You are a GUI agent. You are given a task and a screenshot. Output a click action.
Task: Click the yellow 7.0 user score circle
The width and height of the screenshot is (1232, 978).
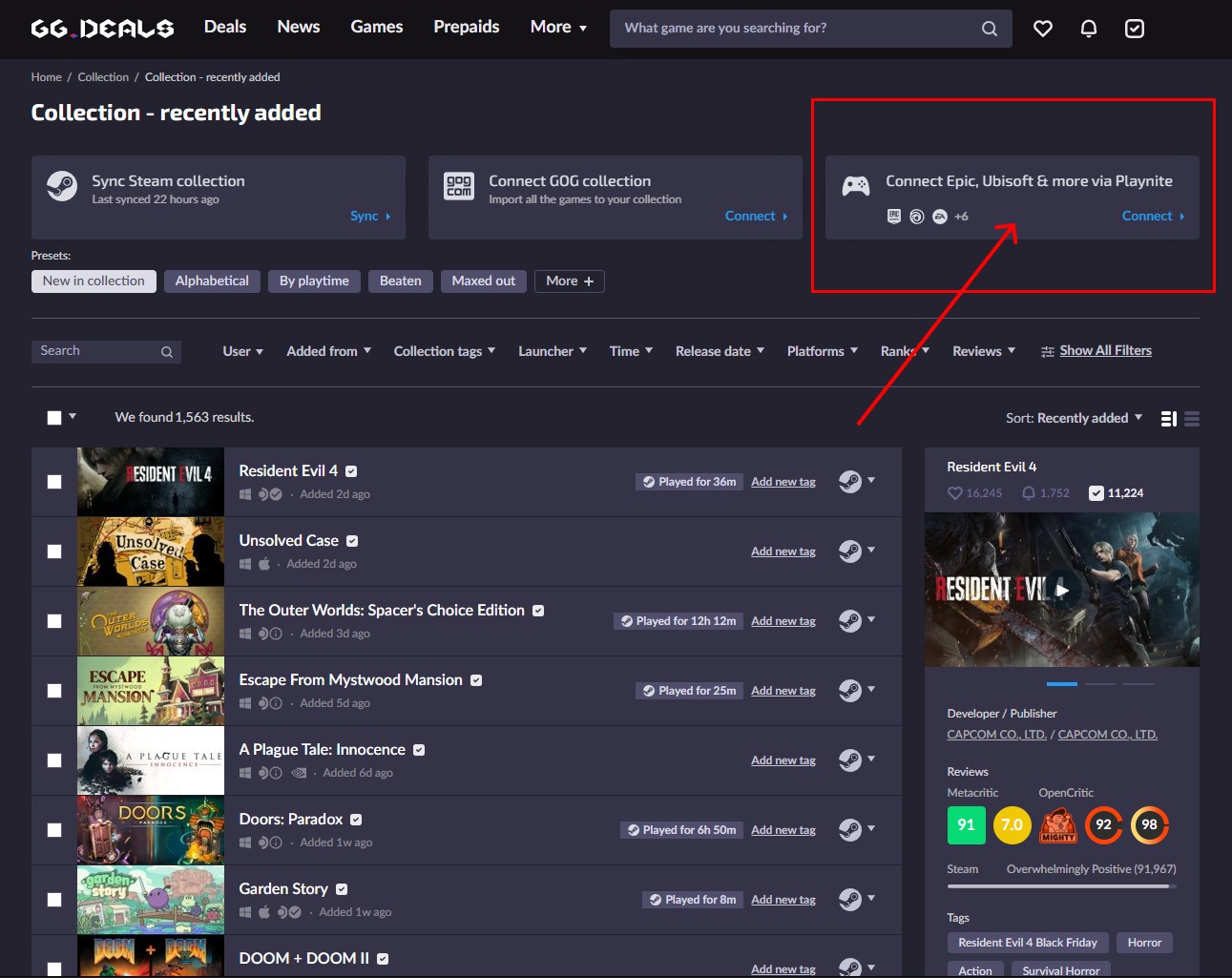pyautogui.click(x=1013, y=825)
